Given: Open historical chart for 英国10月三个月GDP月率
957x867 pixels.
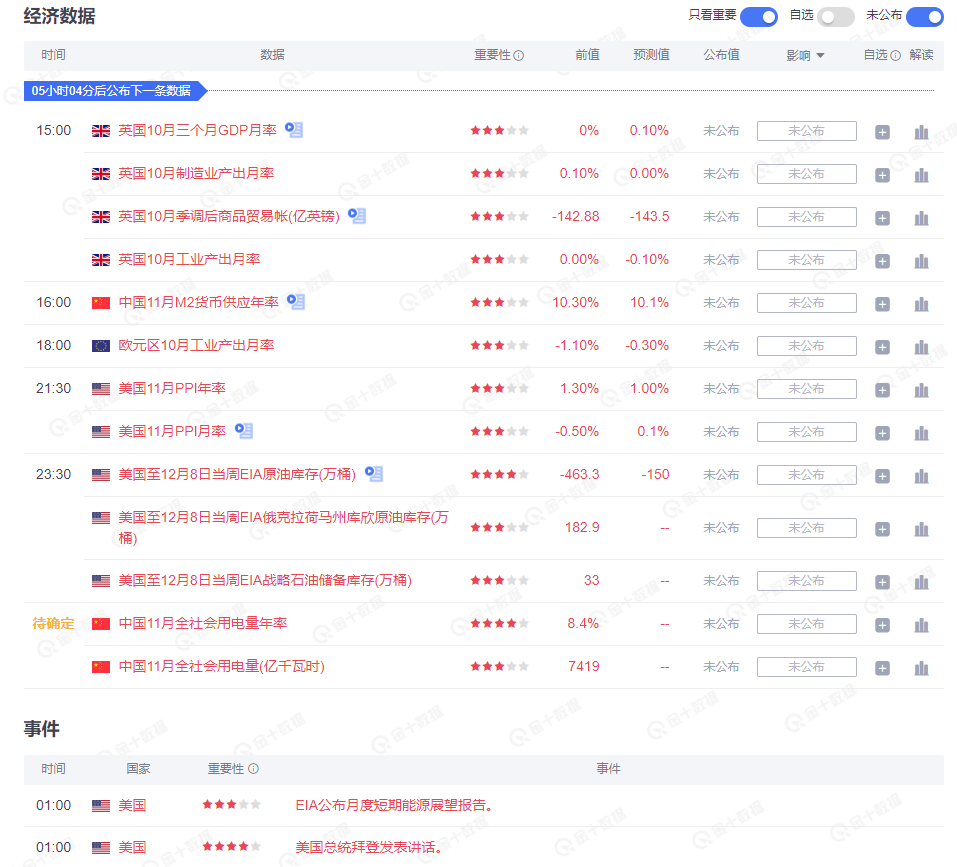Looking at the screenshot, I should pos(921,131).
